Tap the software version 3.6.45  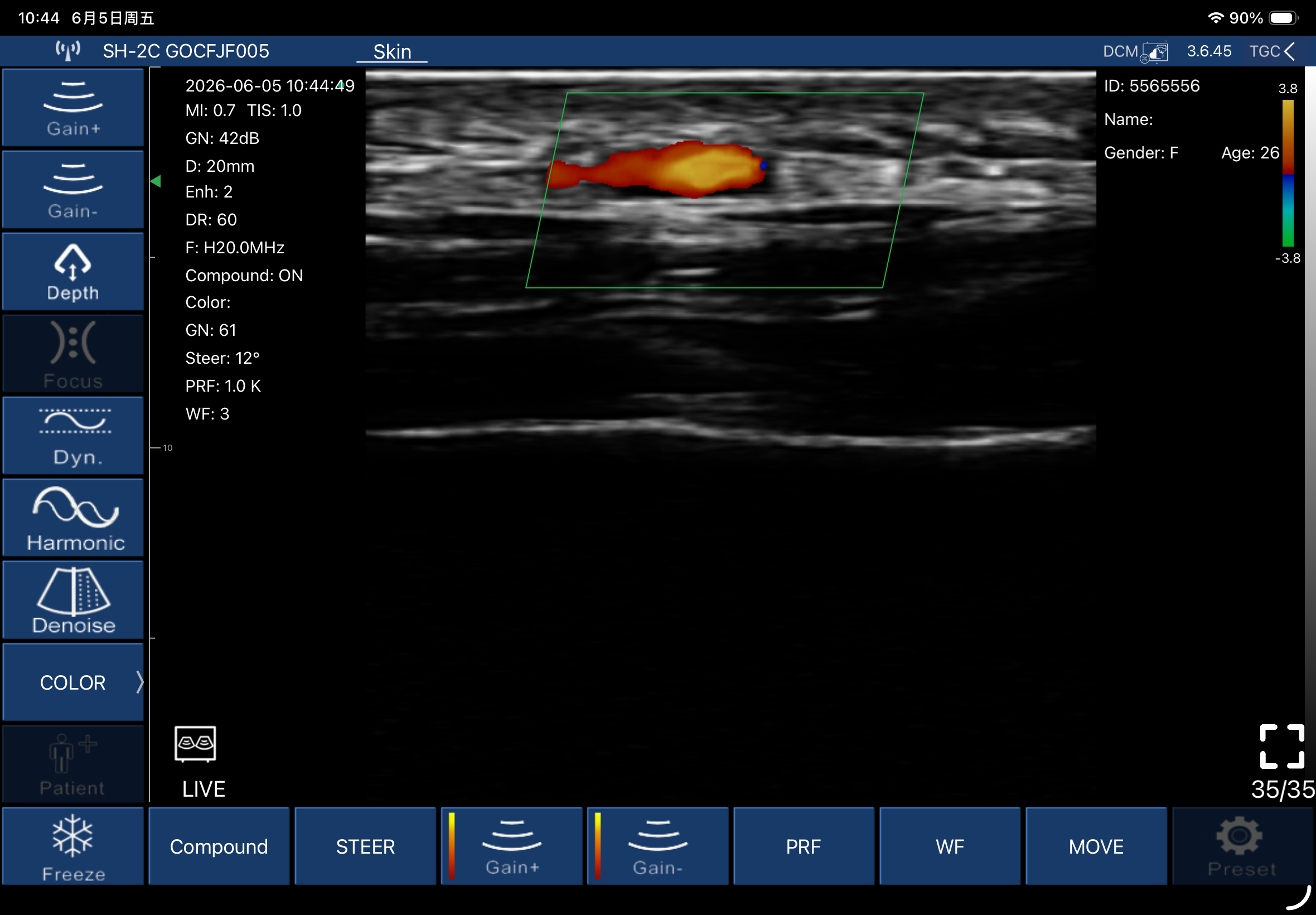[x=1209, y=51]
